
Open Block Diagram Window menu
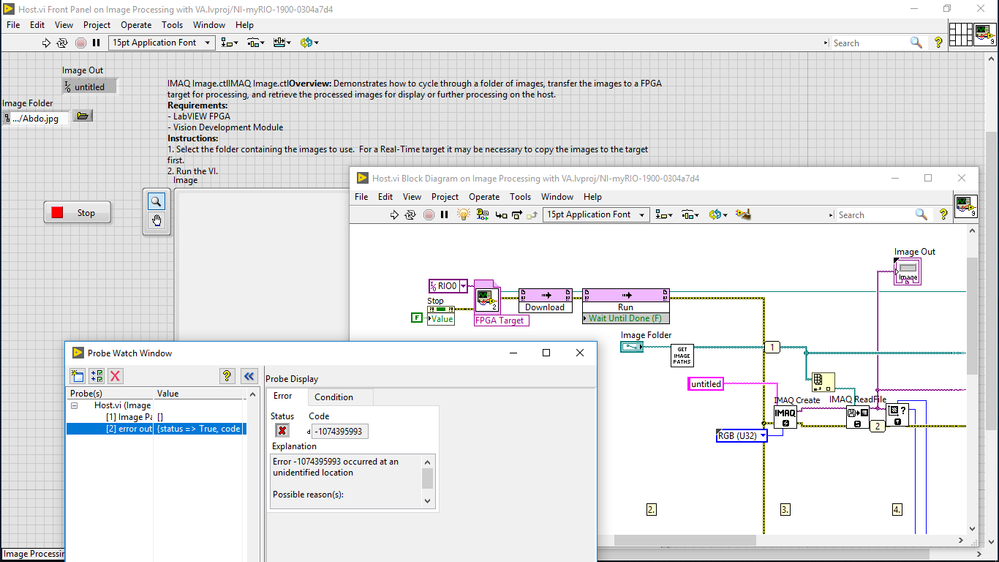click(x=557, y=197)
